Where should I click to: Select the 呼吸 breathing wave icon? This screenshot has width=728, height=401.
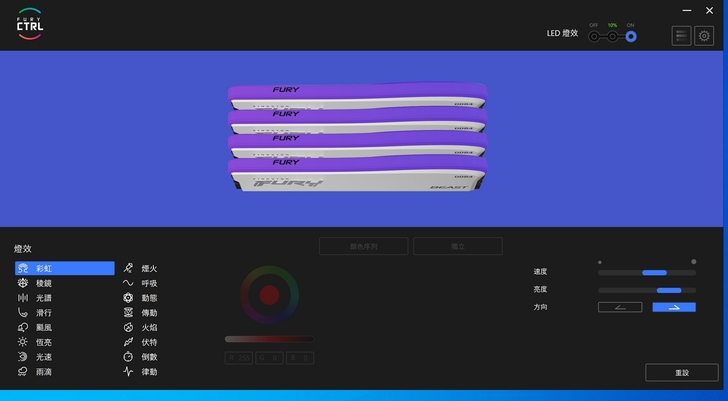click(128, 283)
